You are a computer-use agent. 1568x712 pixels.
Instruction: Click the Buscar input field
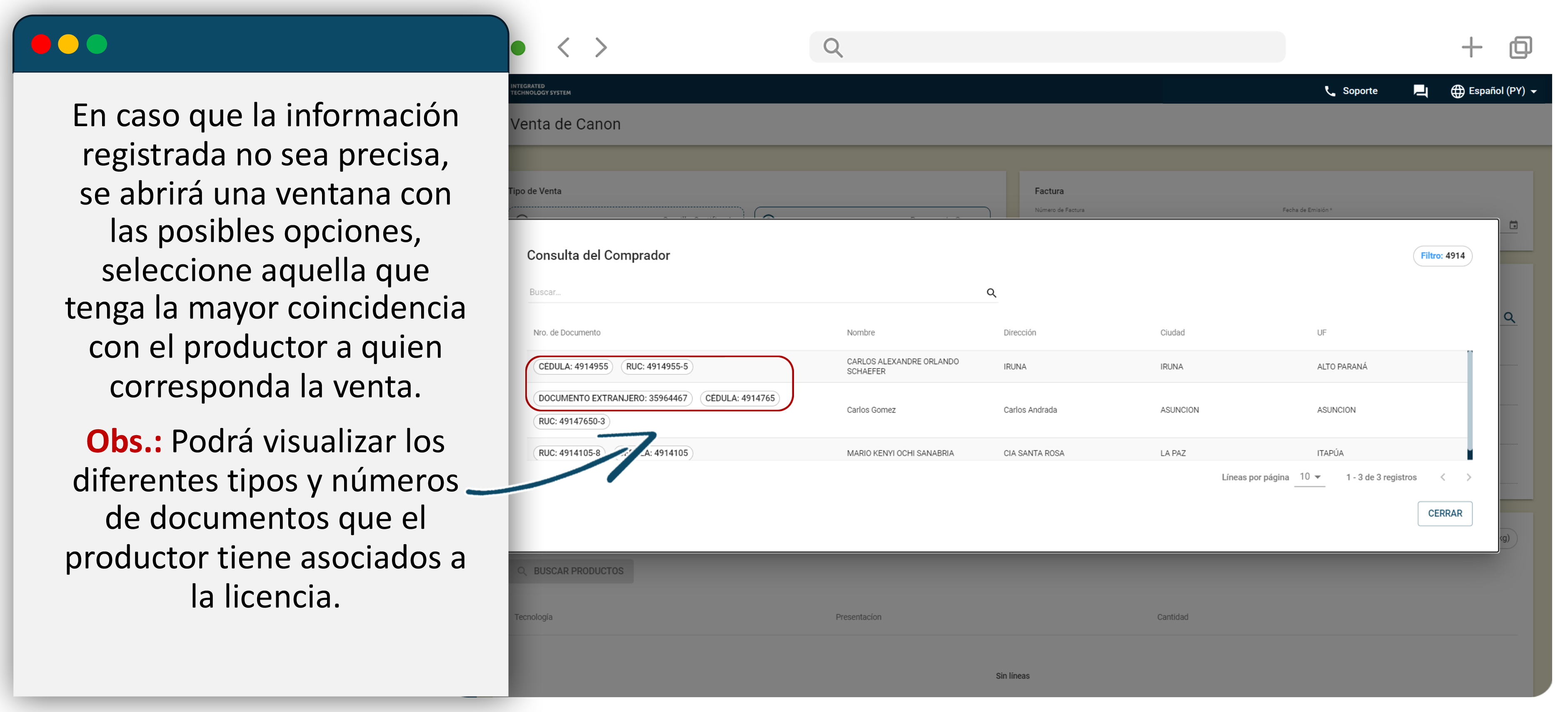point(755,293)
